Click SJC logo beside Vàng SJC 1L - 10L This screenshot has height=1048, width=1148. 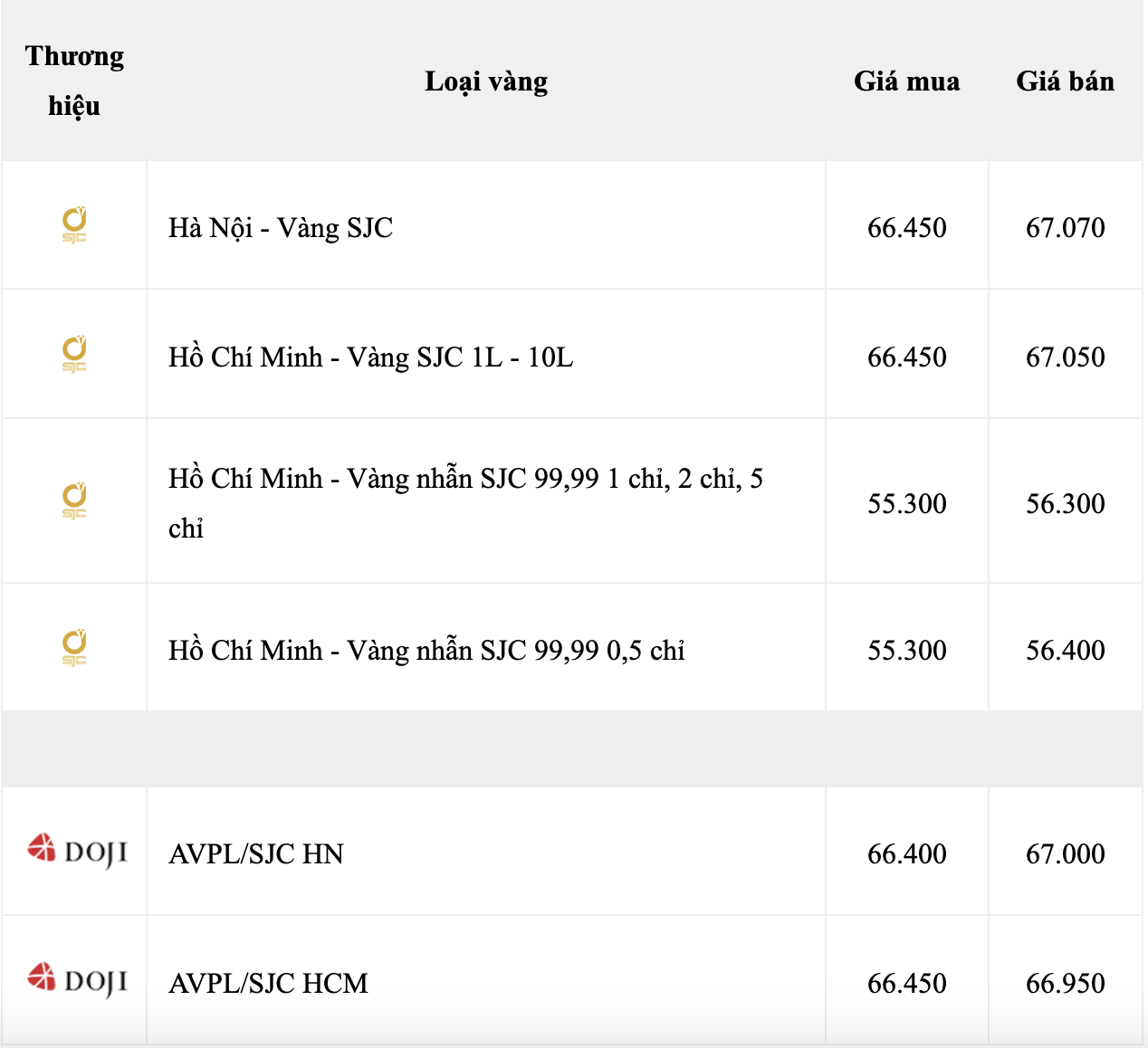74,354
